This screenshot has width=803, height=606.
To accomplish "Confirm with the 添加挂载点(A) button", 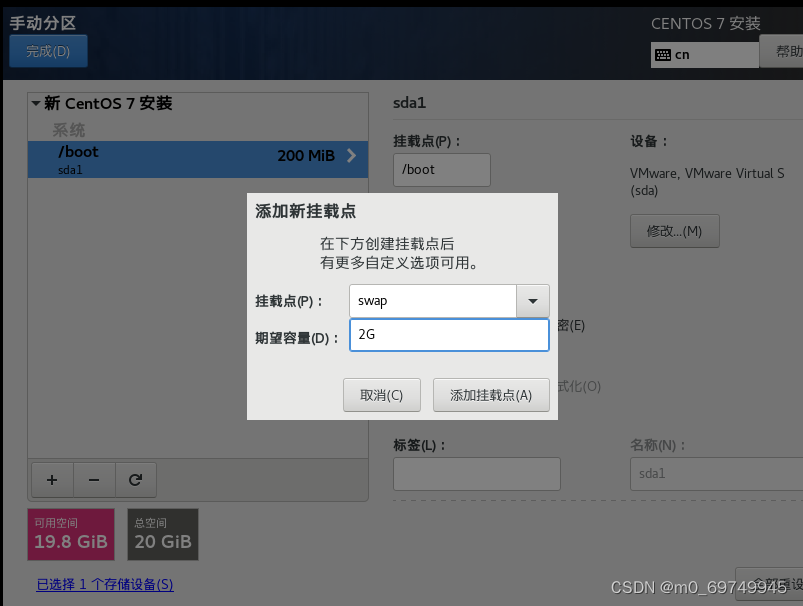I will click(491, 394).
